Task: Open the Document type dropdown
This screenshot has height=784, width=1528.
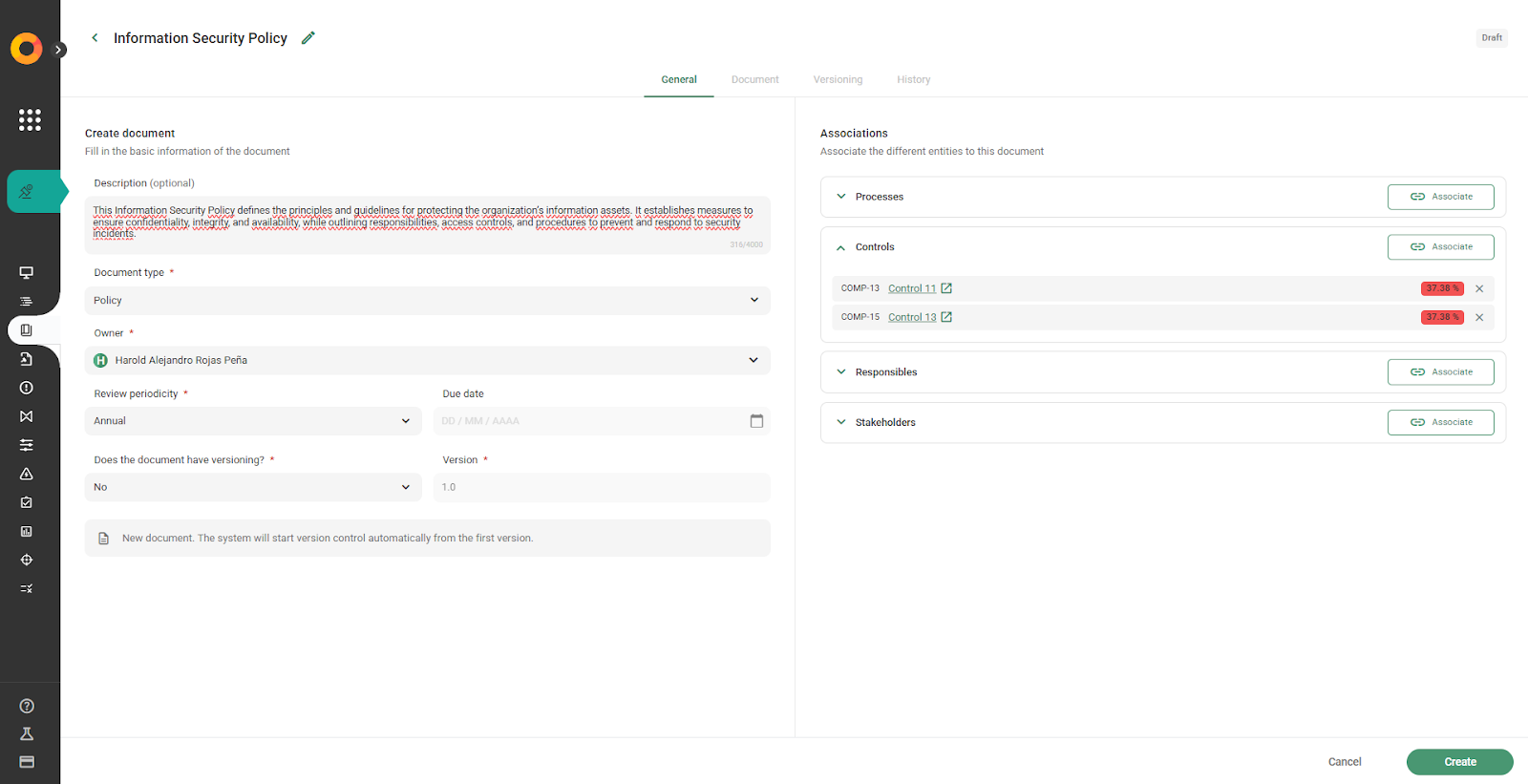Action: [427, 301]
